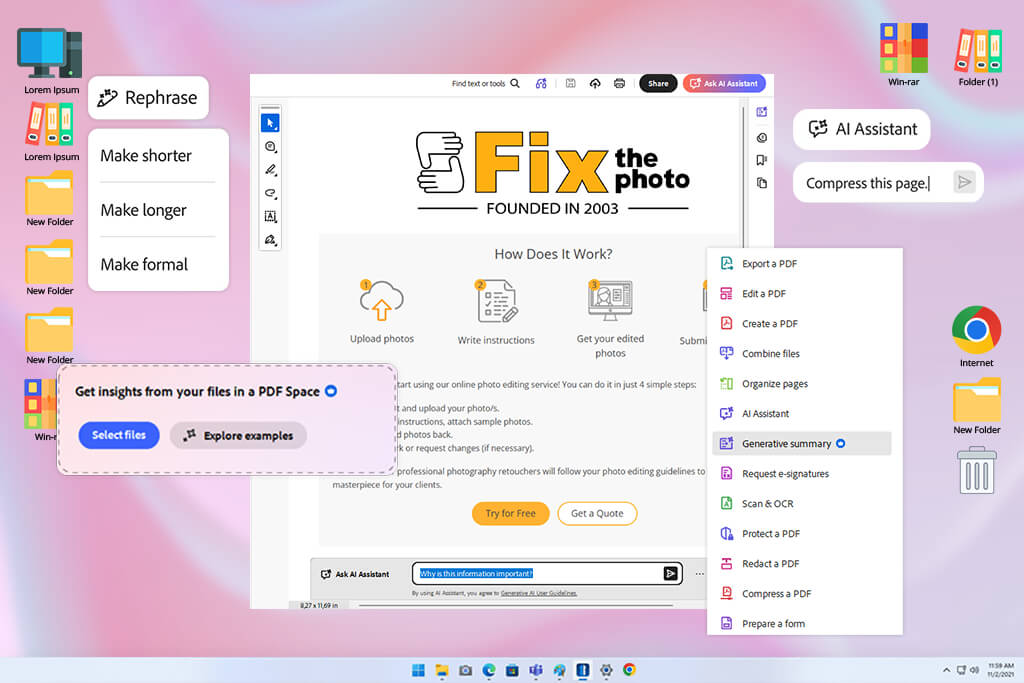This screenshot has width=1024, height=683.
Task: Select the Make longer option
Action: point(158,210)
